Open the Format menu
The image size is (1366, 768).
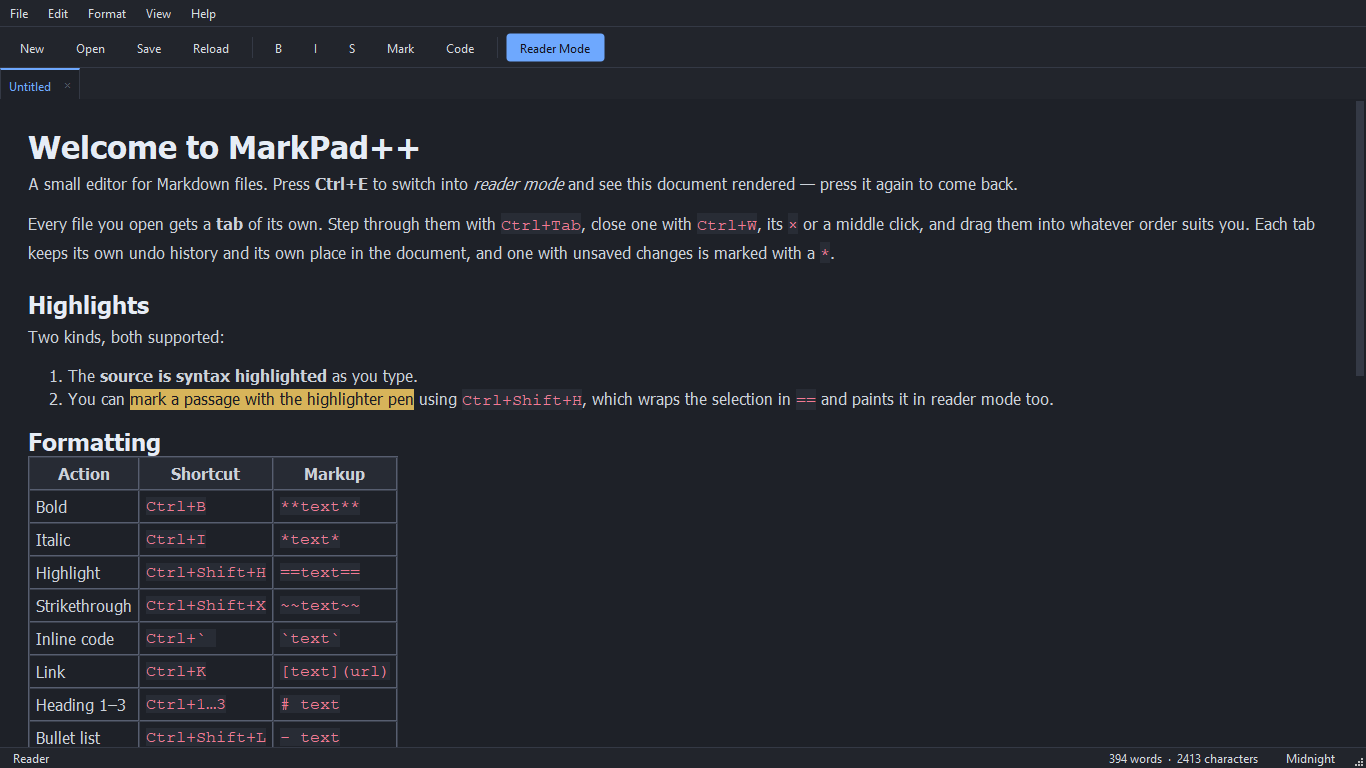pos(107,14)
